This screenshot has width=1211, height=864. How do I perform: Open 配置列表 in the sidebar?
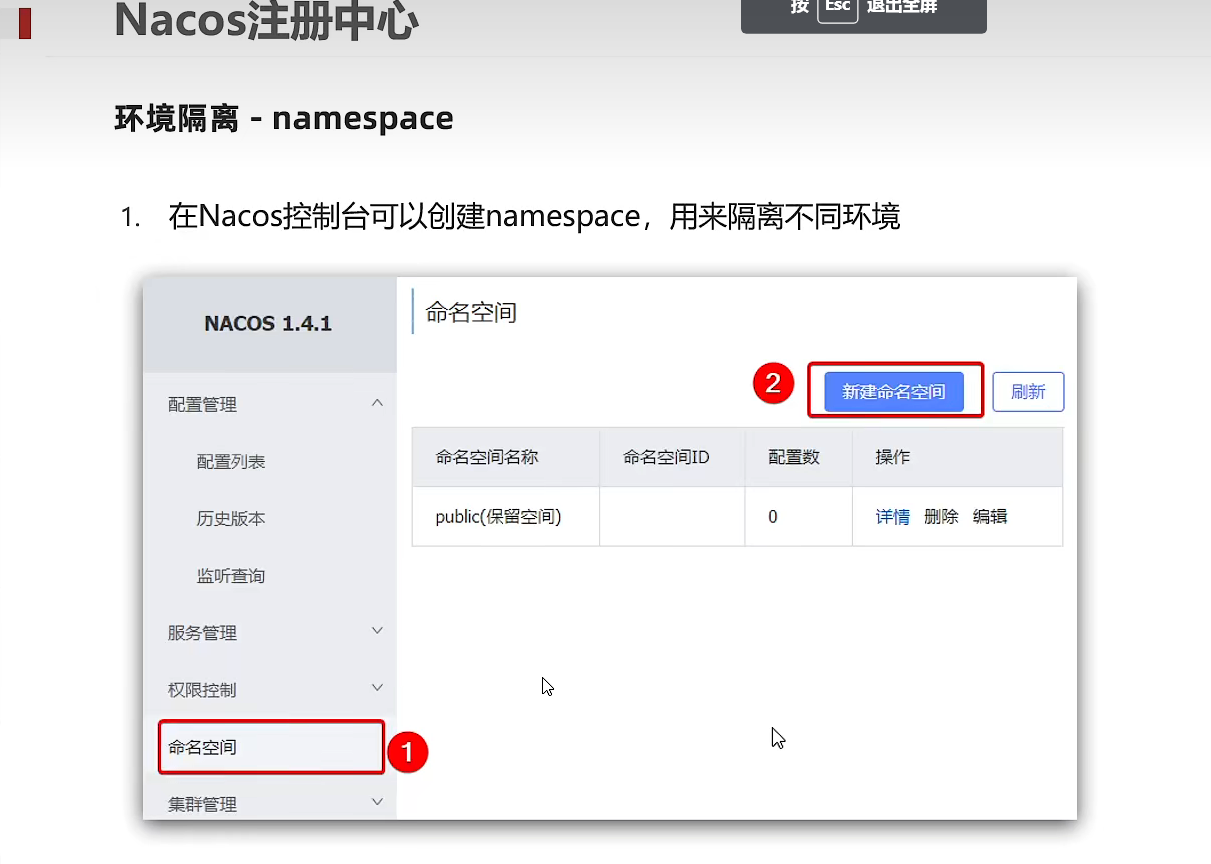tap(231, 462)
